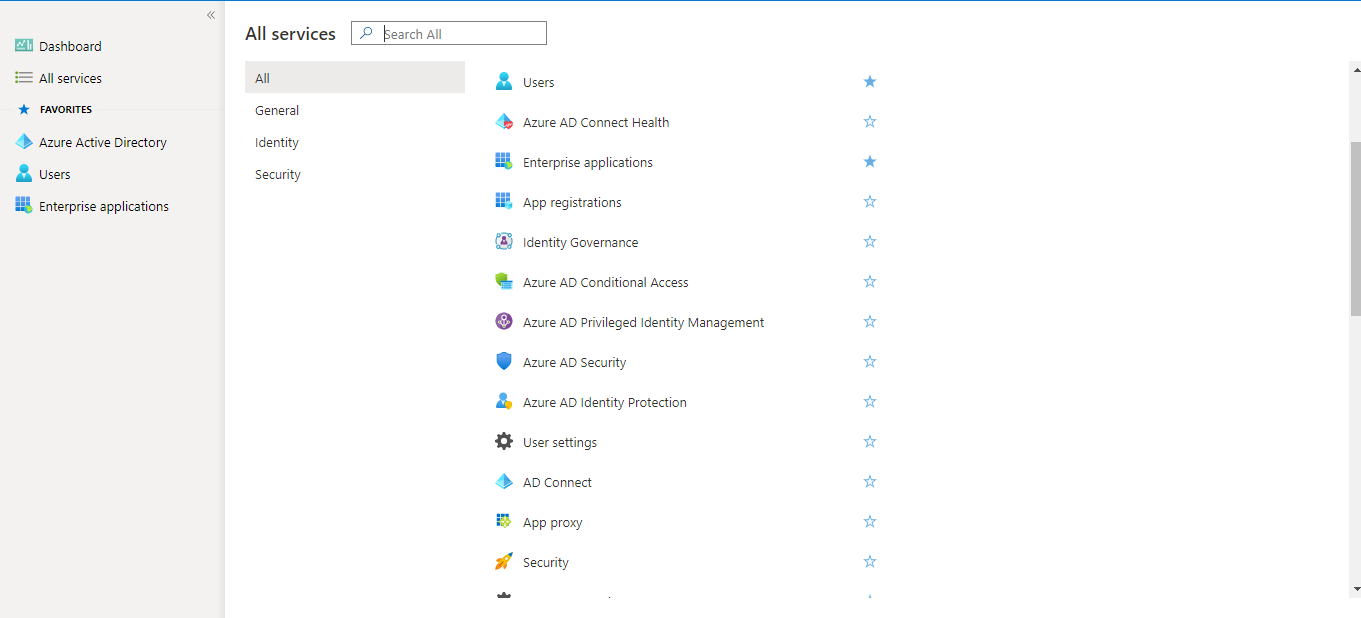Screen dimensions: 1361x618
Task: Open Azure AD Identity Protection link
Action: point(605,402)
